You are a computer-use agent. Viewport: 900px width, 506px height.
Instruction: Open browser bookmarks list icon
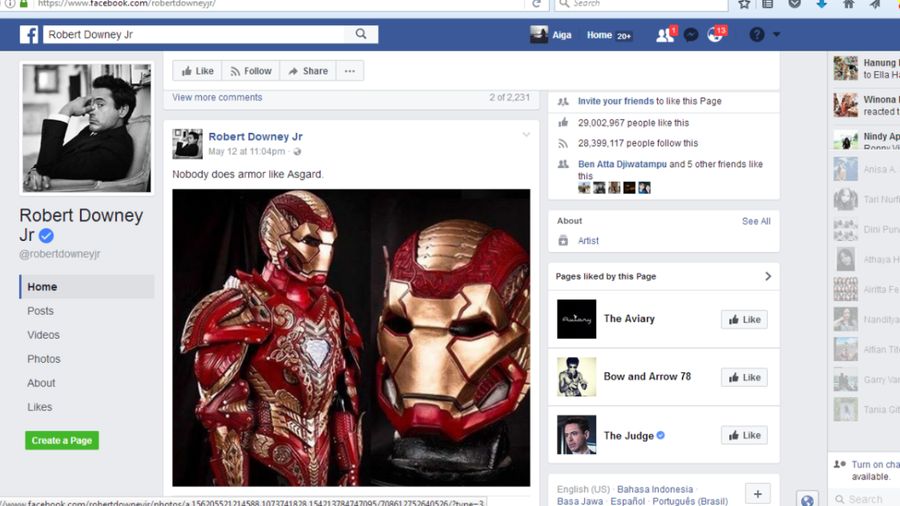click(767, 4)
